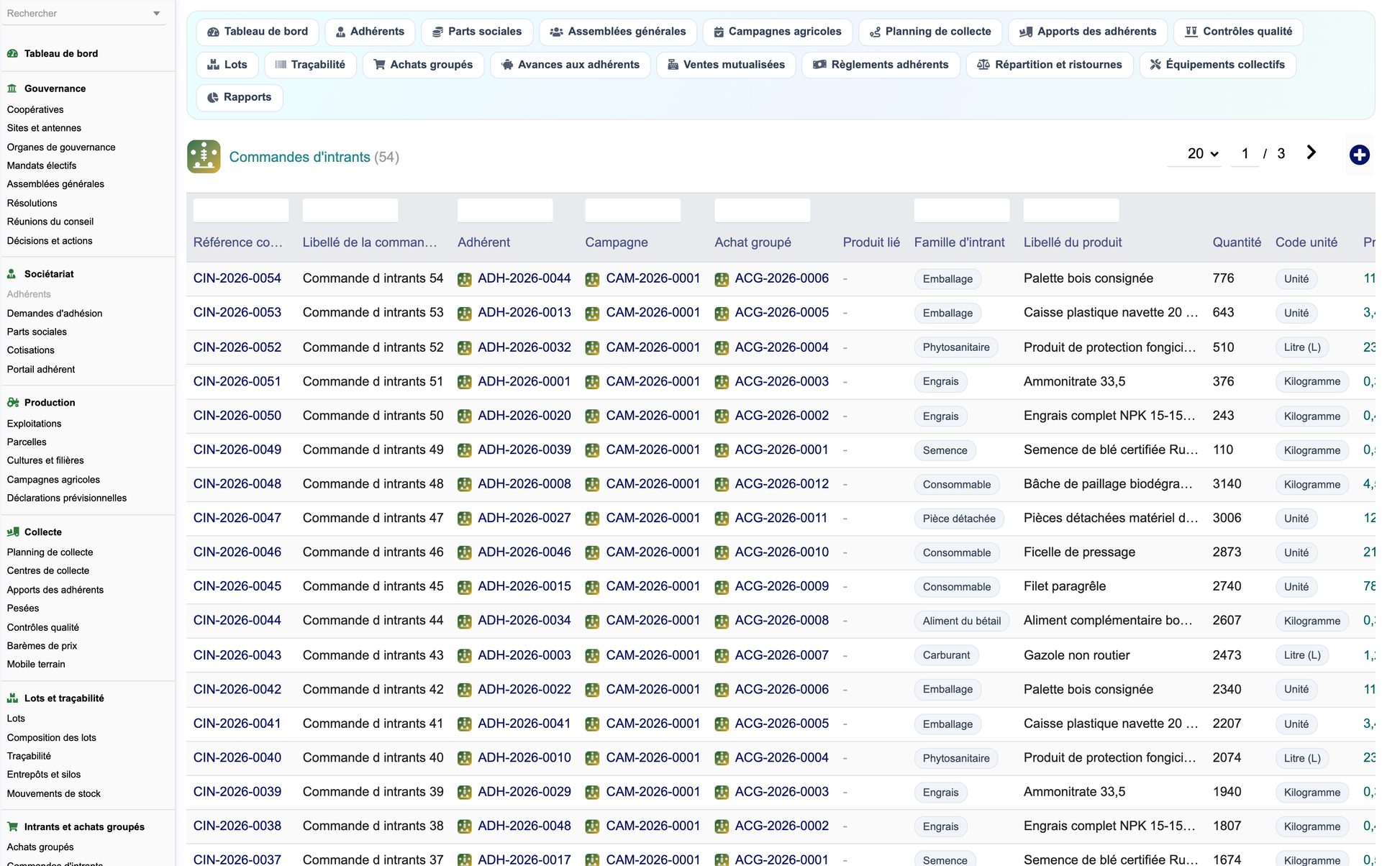Select the Campagnes agricoles tab
The image size is (1400, 866).
click(778, 32)
